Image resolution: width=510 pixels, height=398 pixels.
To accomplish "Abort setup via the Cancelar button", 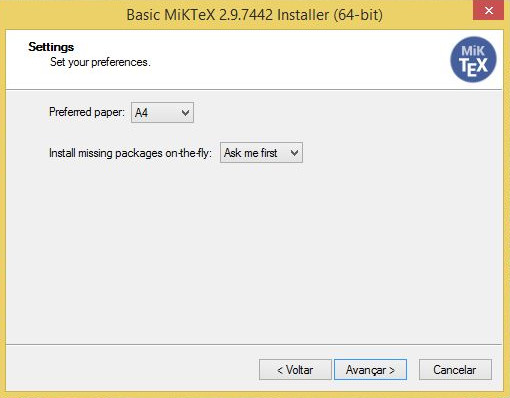I will (455, 369).
